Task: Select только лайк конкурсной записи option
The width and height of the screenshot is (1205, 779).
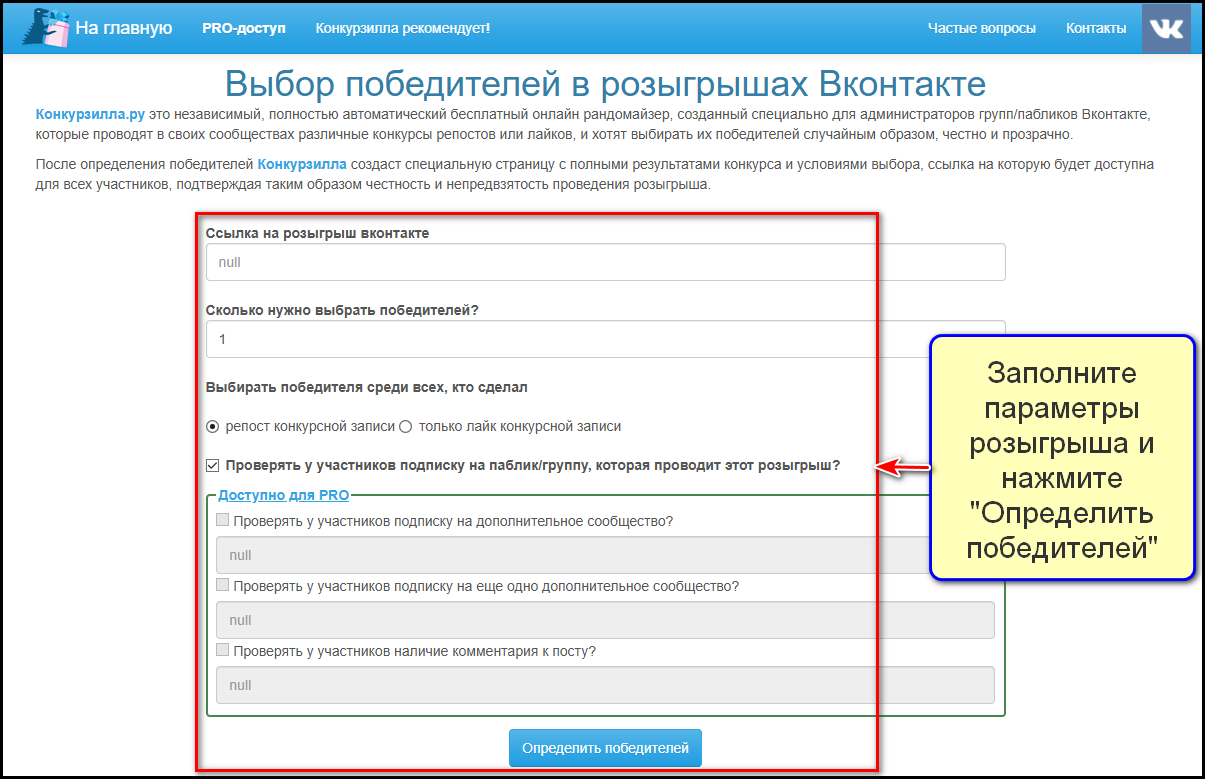Action: click(406, 427)
